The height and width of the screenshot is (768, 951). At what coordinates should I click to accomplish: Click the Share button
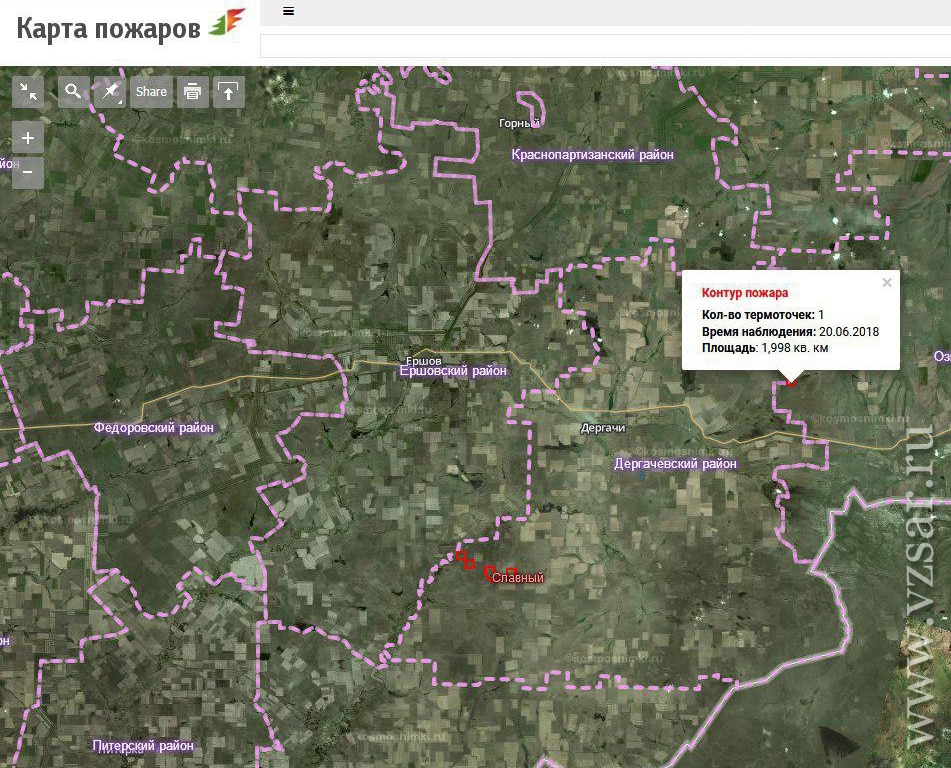pos(151,92)
